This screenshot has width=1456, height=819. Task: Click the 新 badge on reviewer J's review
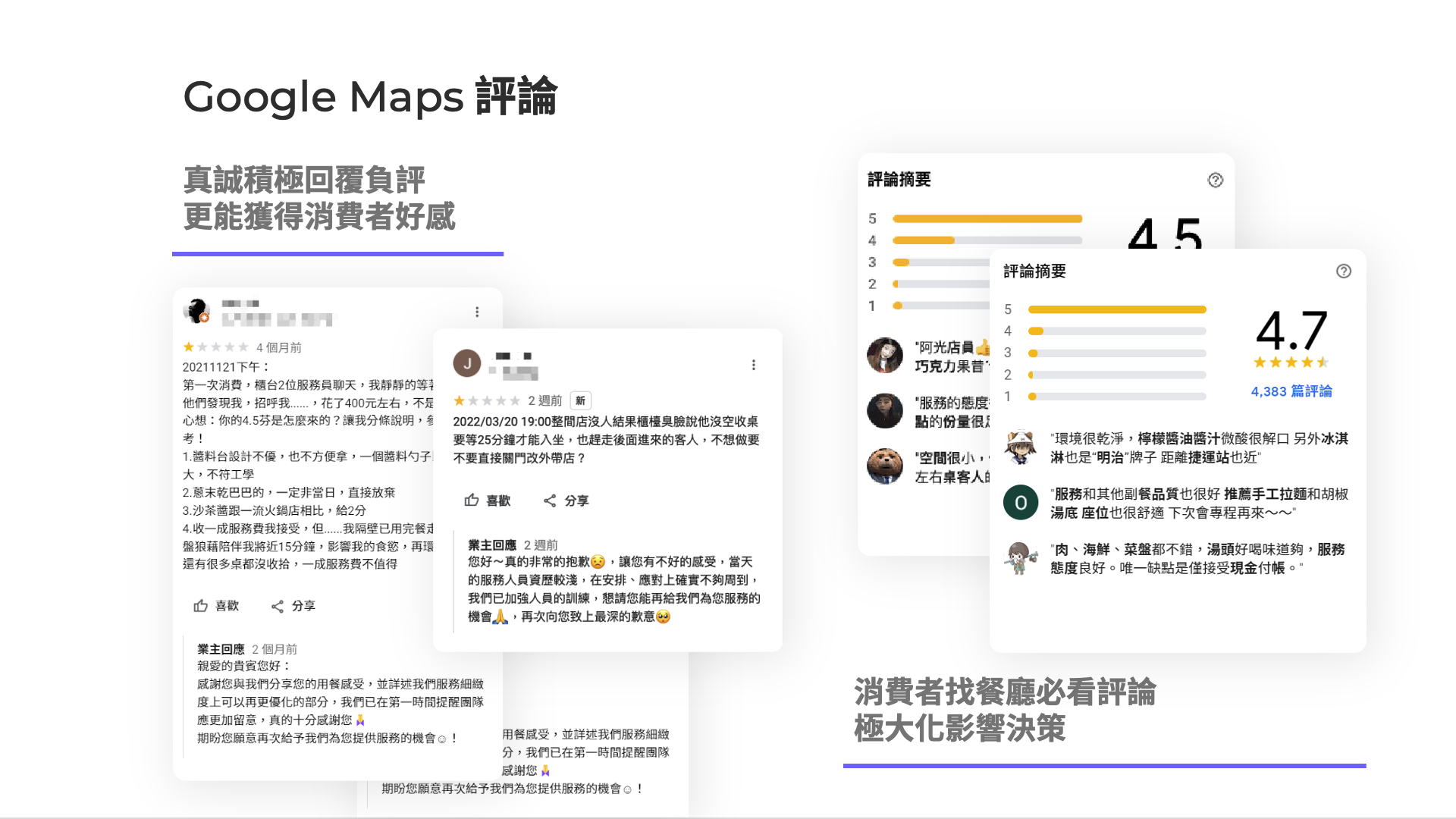(x=580, y=400)
